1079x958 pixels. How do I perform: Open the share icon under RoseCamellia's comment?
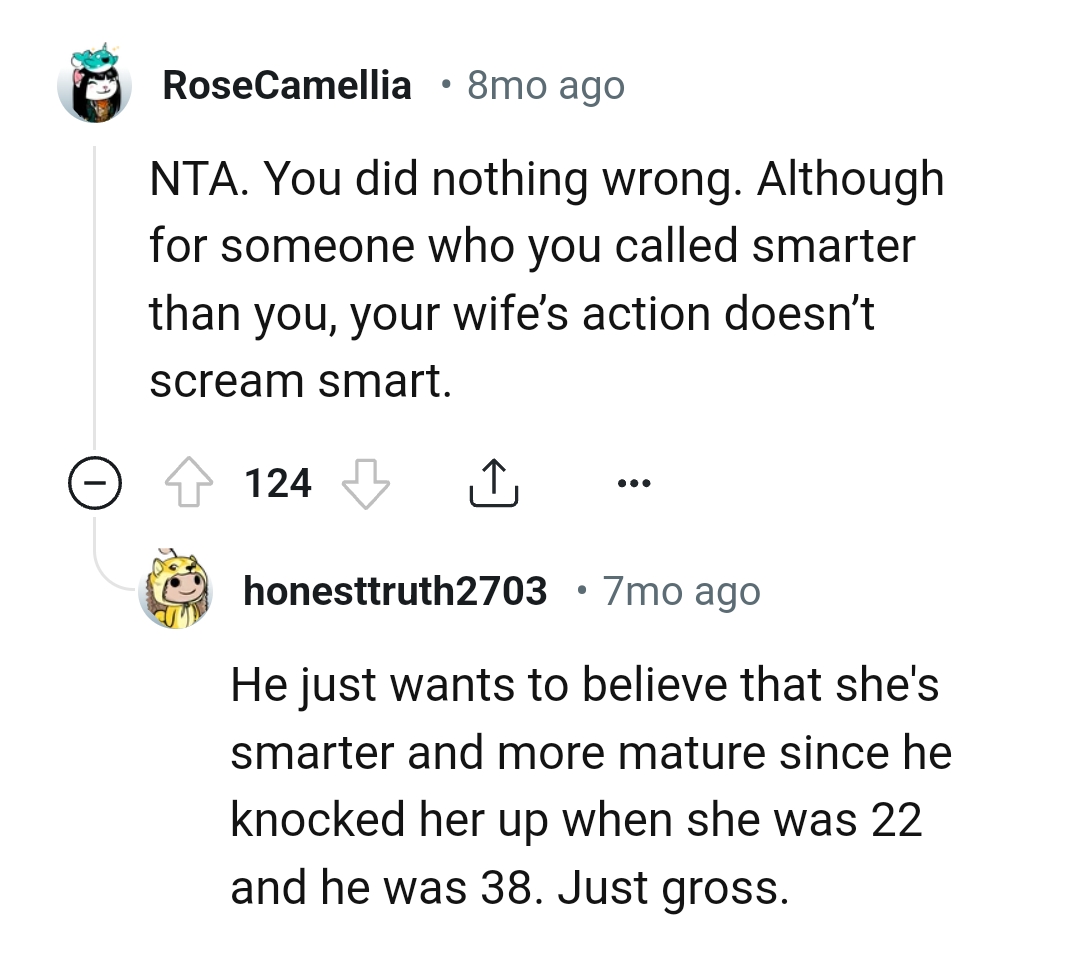coord(492,483)
